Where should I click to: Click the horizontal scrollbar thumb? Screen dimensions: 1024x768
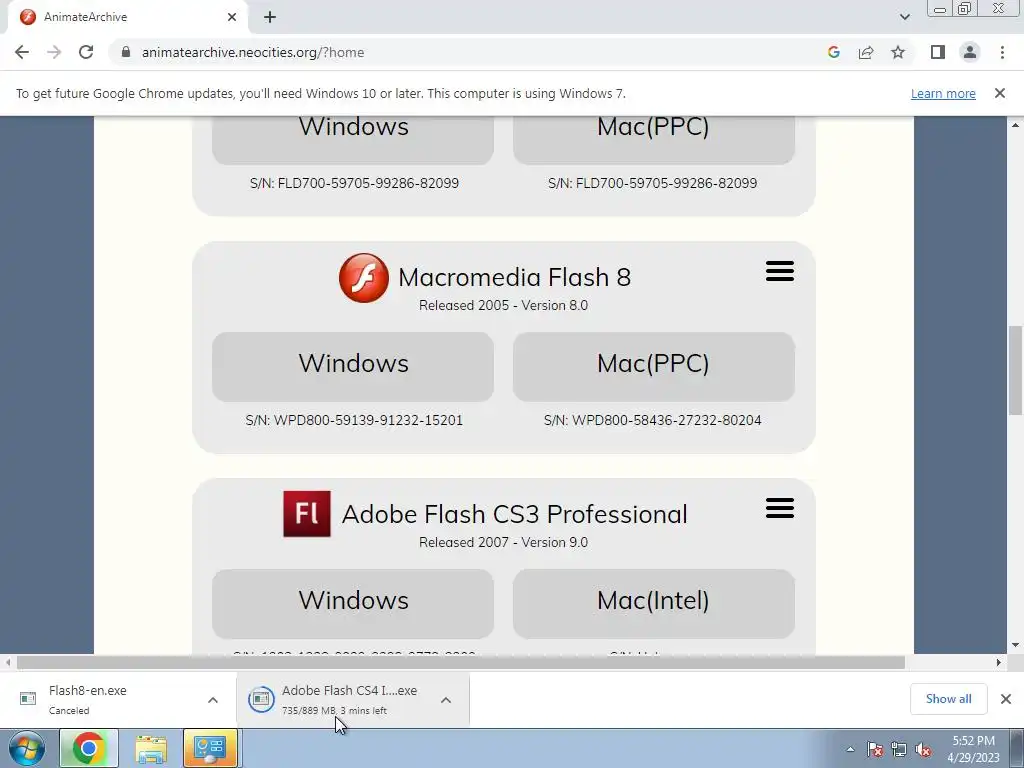(x=460, y=662)
